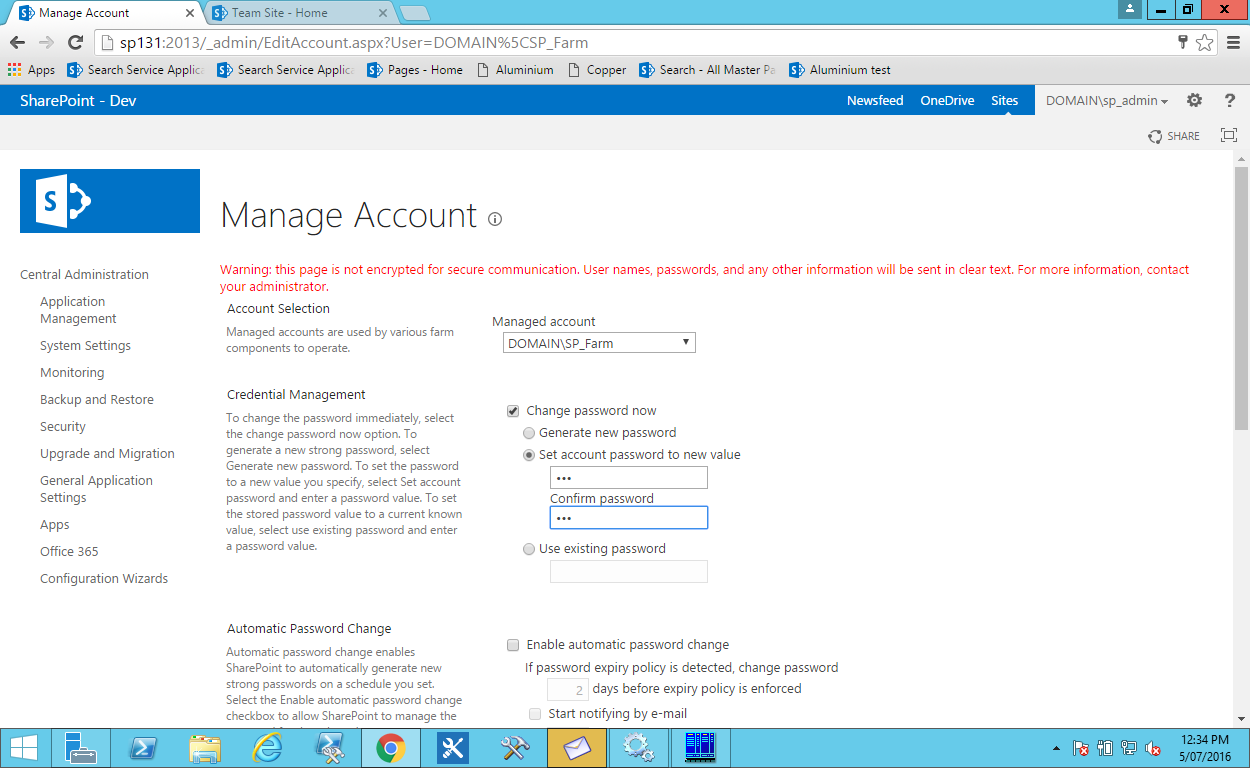Screen dimensions: 1250x768
Task: Open the SharePoint settings gear
Action: point(1194,100)
